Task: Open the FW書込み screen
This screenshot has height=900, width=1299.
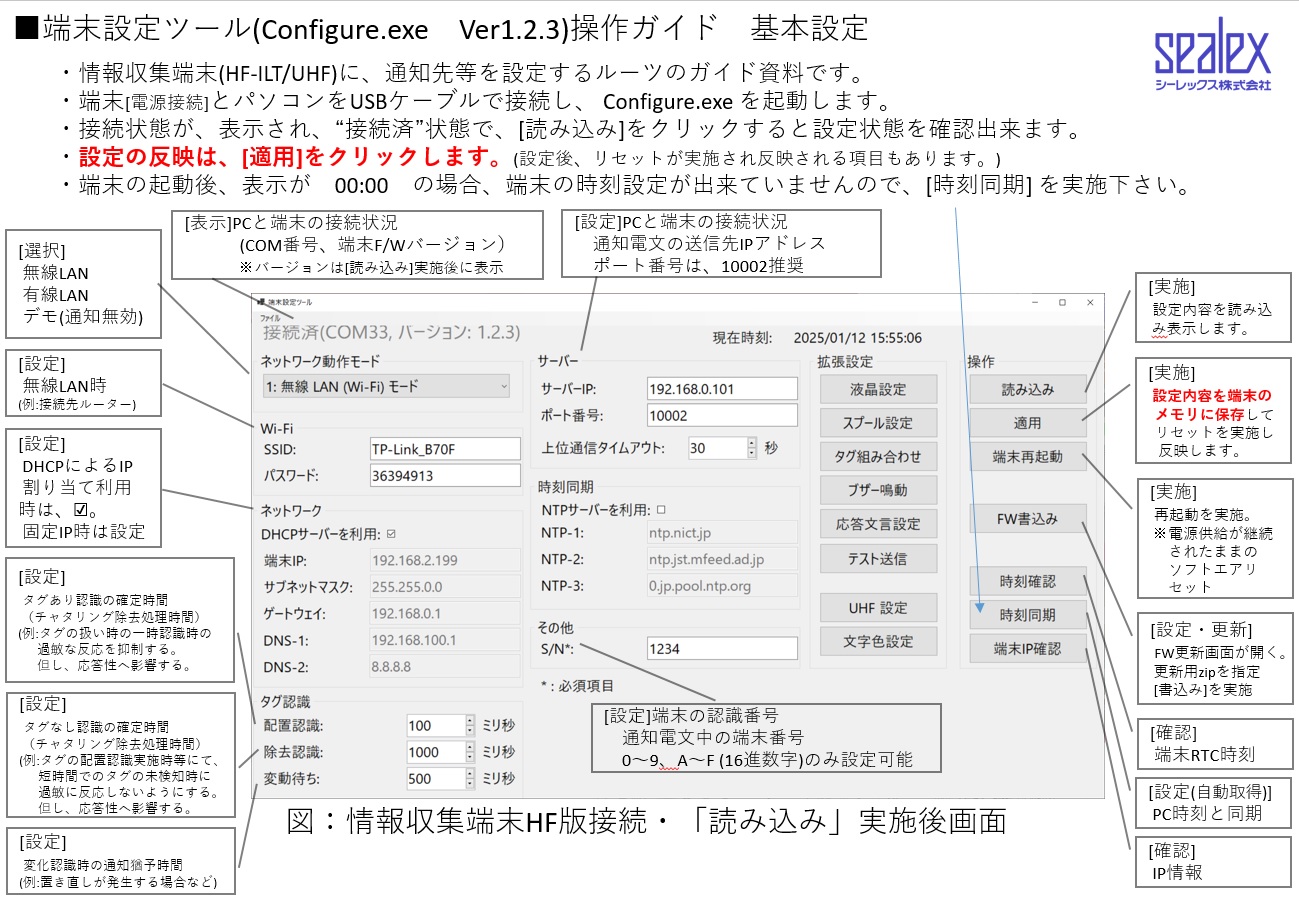Action: 1027,518
